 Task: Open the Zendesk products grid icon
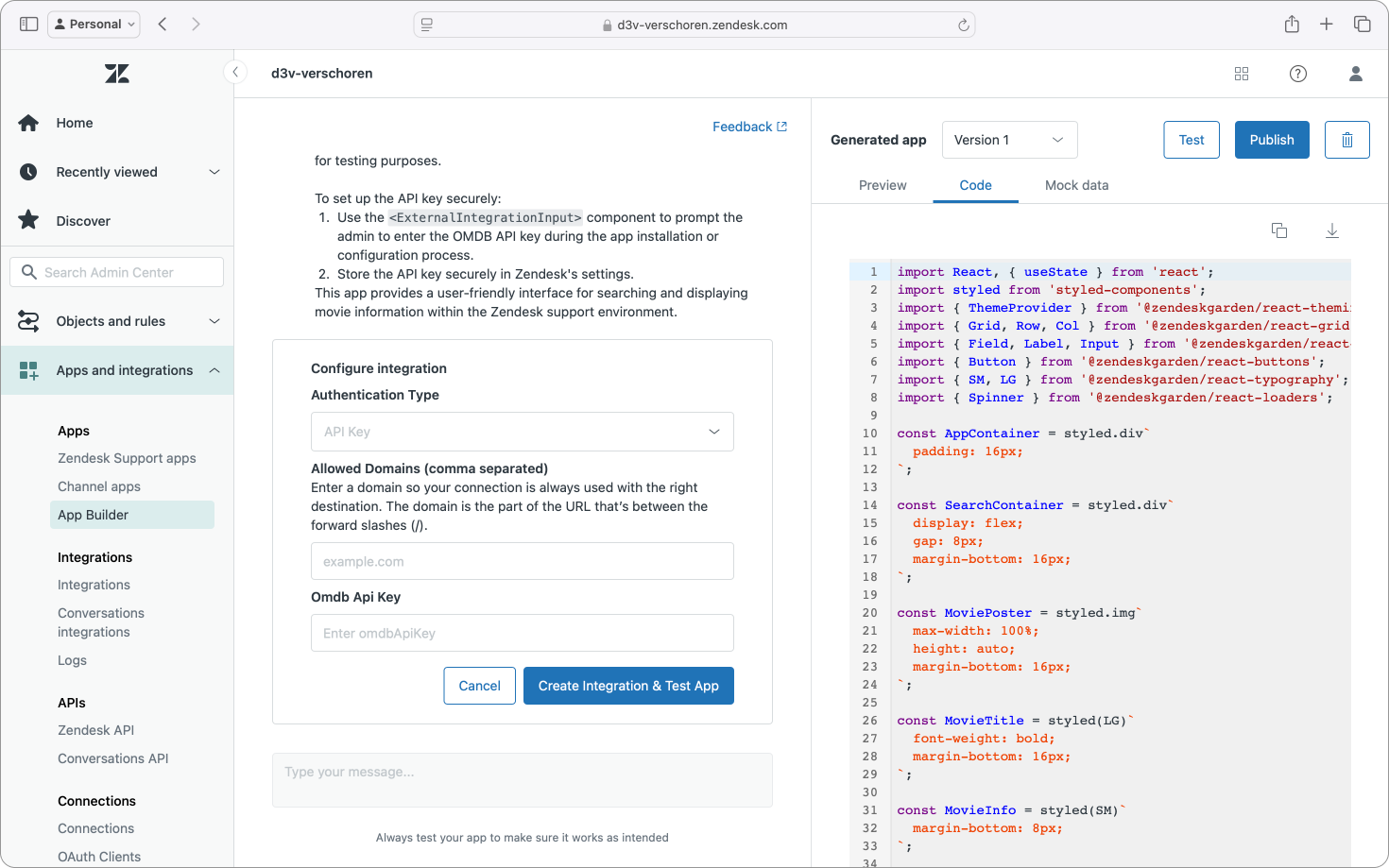point(1242,74)
